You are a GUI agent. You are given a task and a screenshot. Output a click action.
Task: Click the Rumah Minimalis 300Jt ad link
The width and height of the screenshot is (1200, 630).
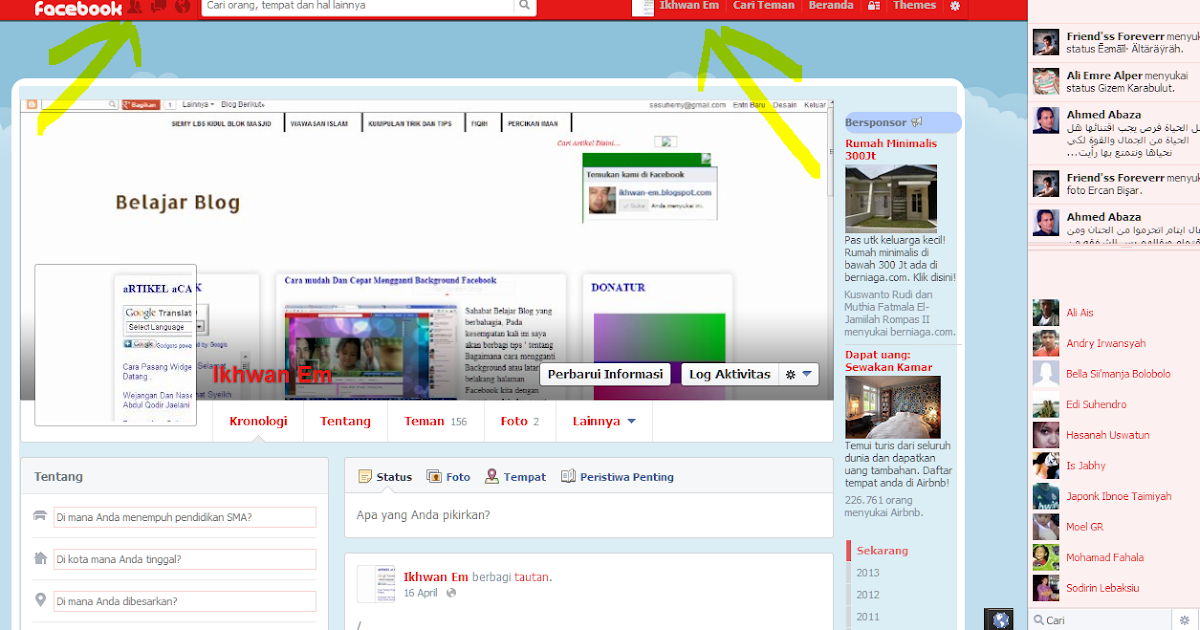click(891, 150)
